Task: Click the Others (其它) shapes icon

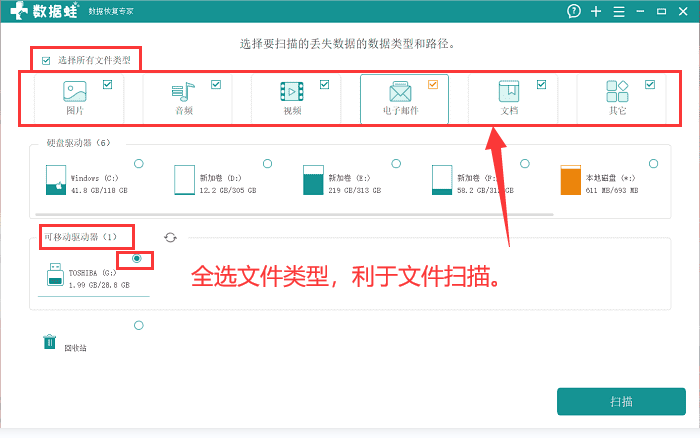Action: pyautogui.click(x=617, y=92)
